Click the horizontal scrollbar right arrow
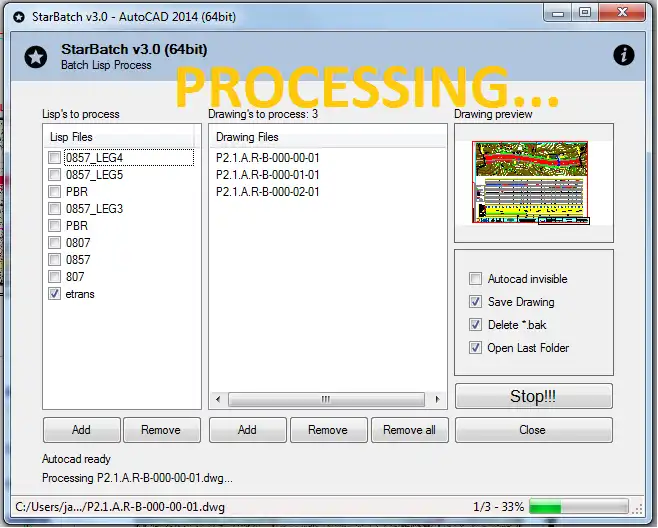Image resolution: width=658 pixels, height=528 pixels. [x=437, y=399]
